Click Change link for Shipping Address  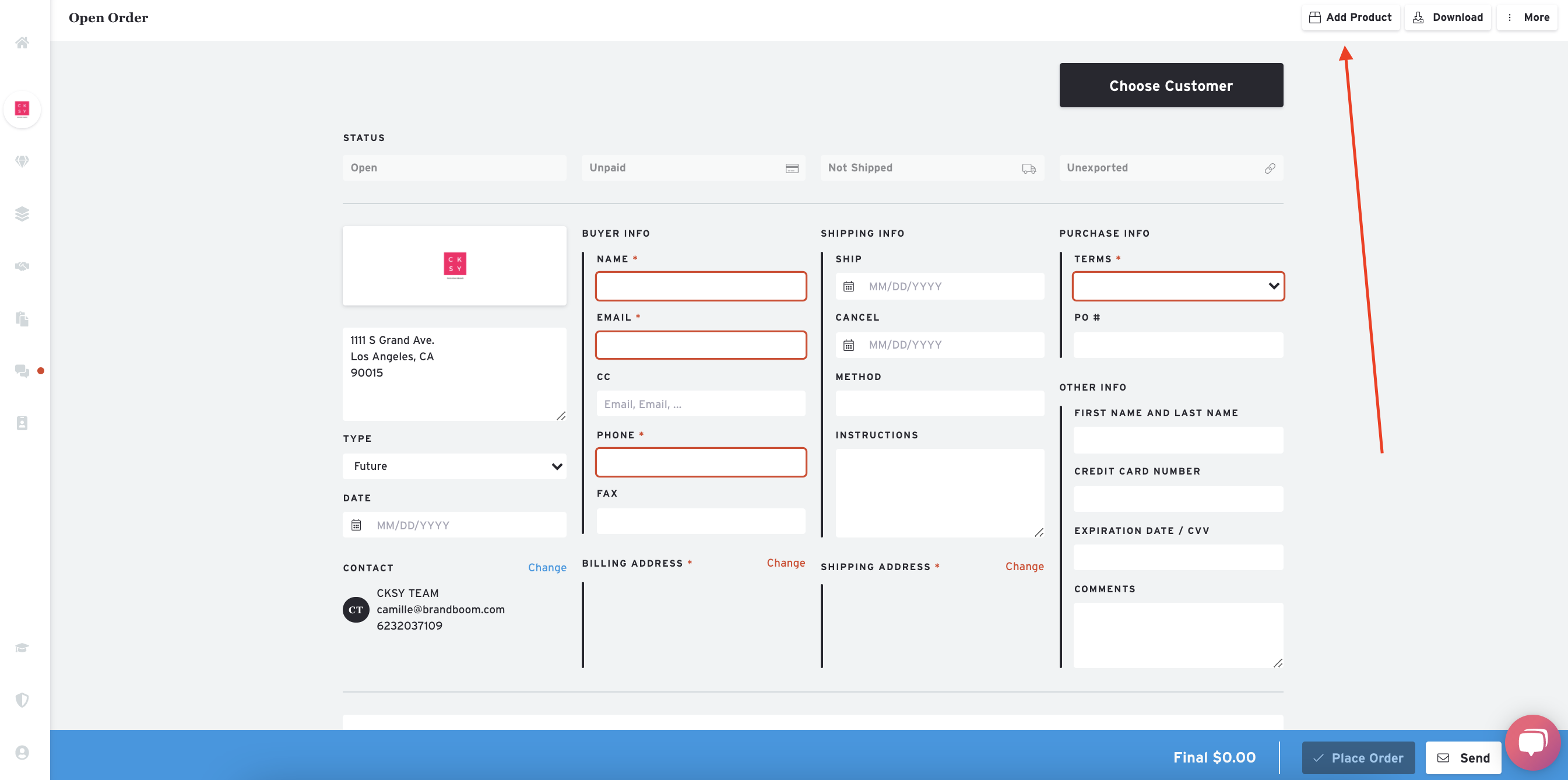pos(1024,567)
